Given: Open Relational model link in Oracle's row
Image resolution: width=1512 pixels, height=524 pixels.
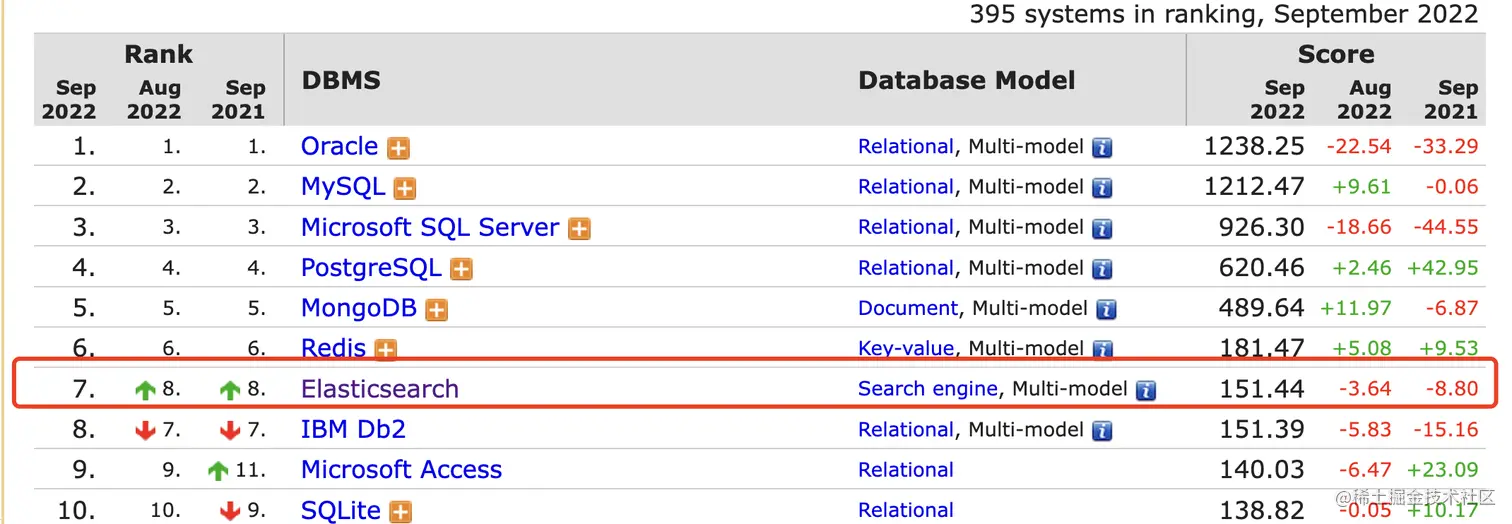Looking at the screenshot, I should click(906, 147).
